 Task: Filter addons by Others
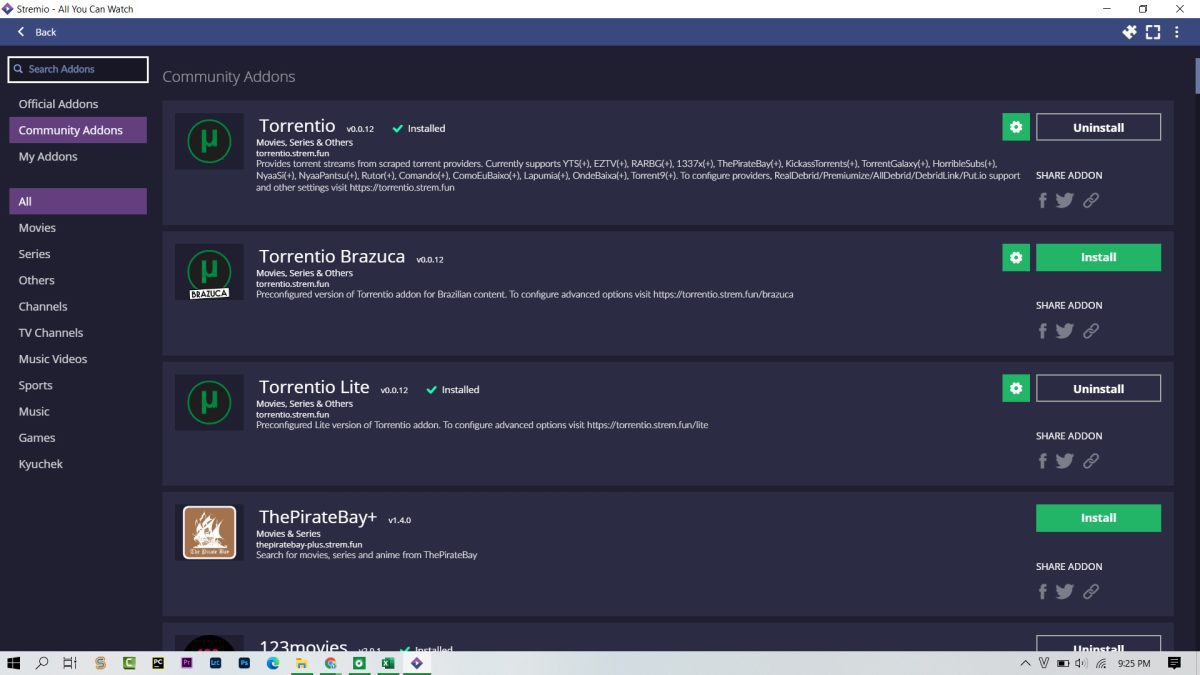[x=78, y=280]
